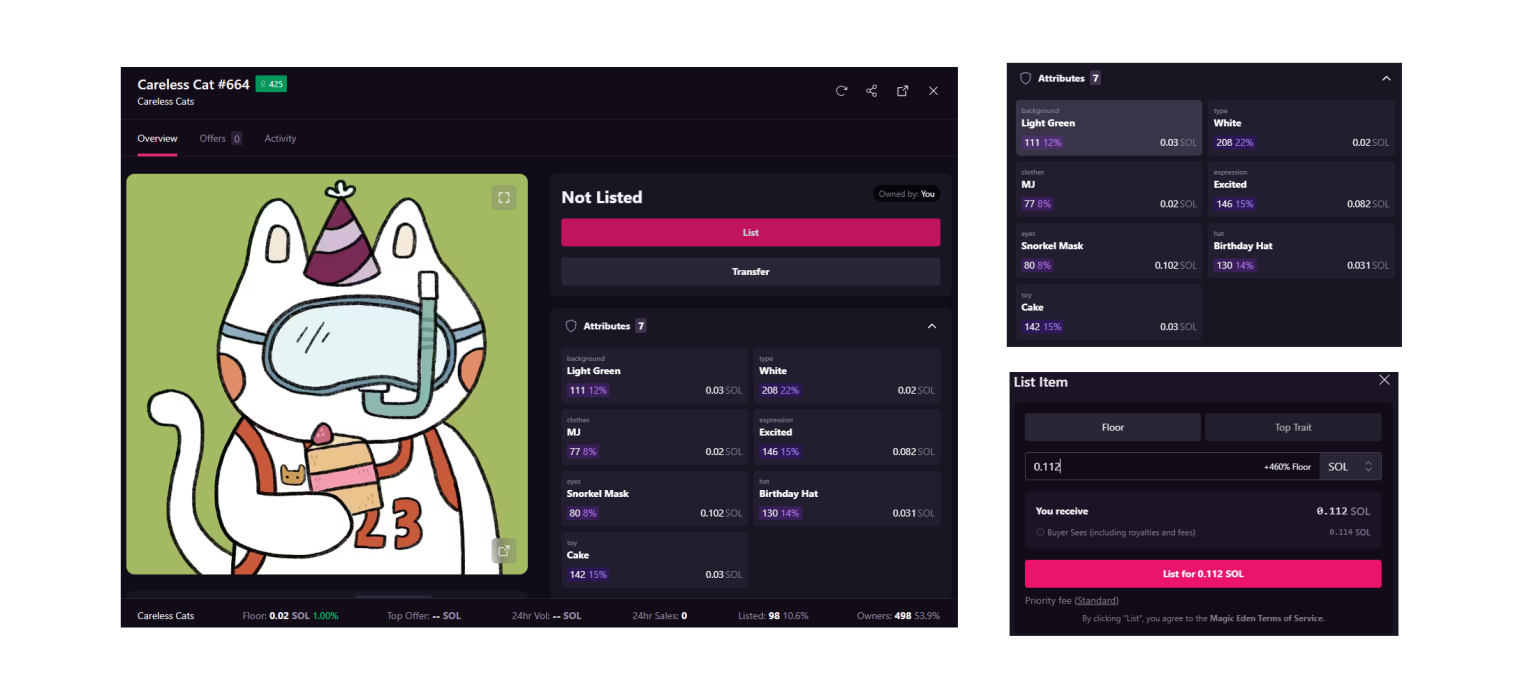
Task: Click the shield icon beside Attributes in the item window
Action: click(x=571, y=326)
